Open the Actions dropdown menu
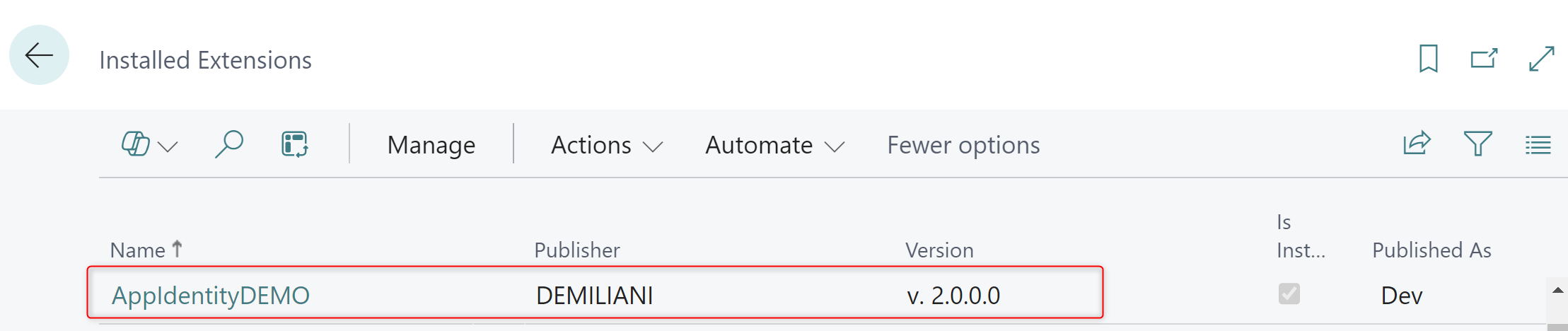 (x=606, y=145)
